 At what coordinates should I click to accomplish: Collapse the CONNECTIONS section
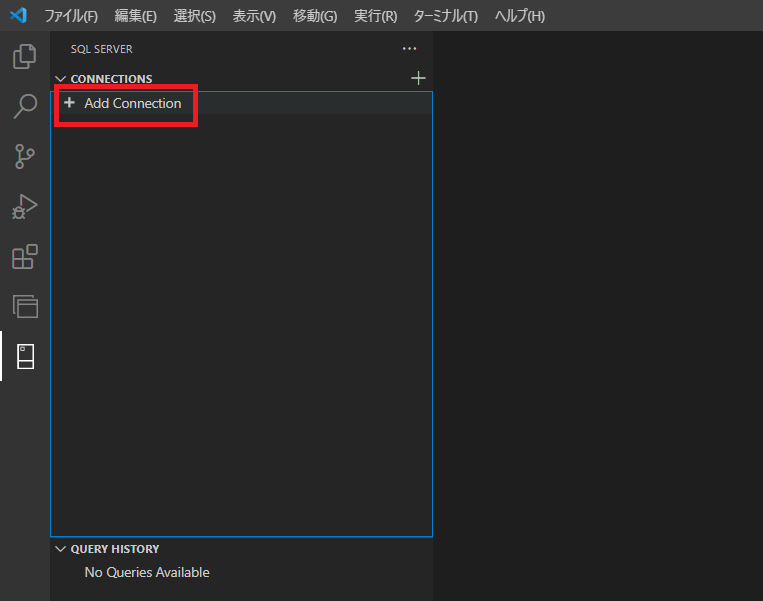click(x=60, y=79)
